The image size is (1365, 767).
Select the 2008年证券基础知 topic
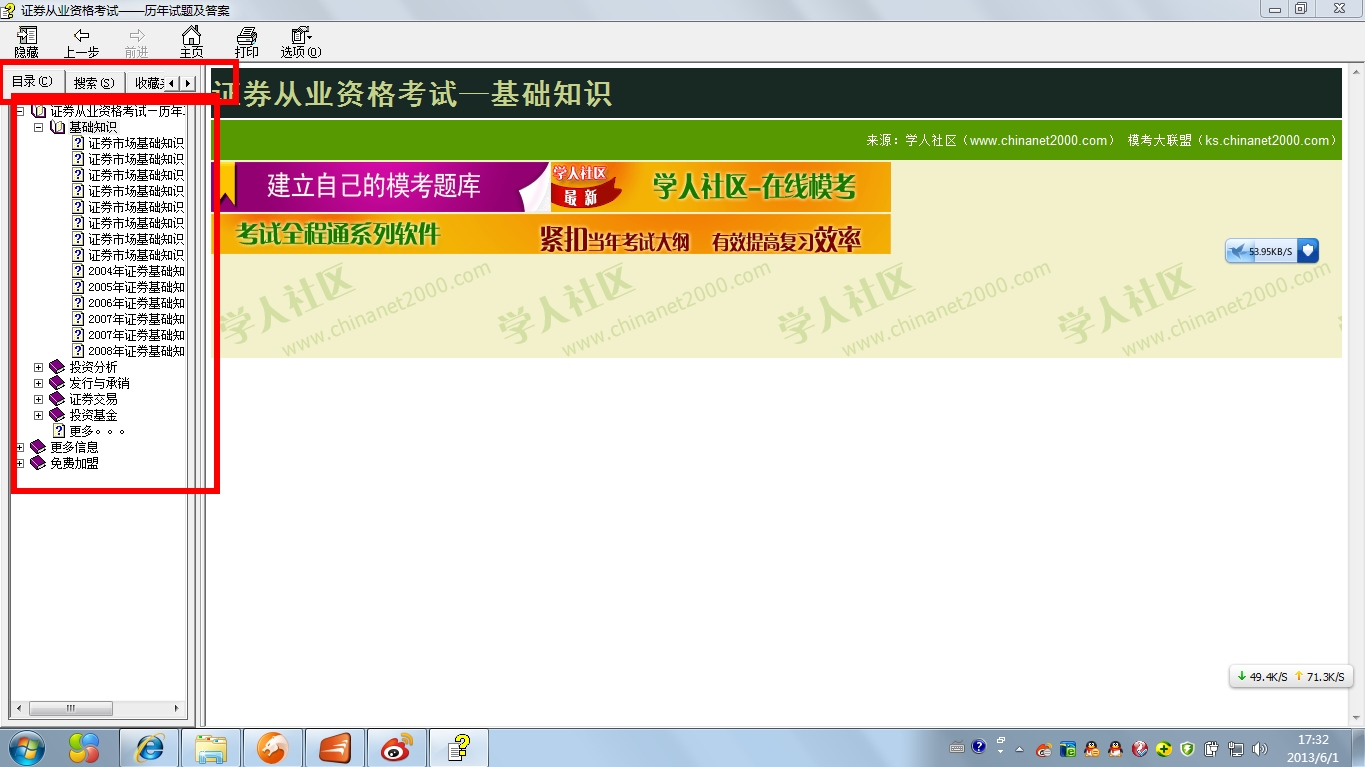136,351
